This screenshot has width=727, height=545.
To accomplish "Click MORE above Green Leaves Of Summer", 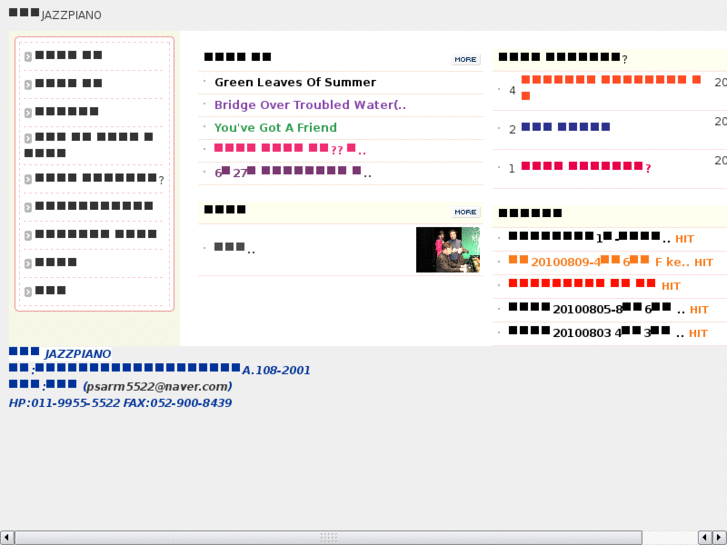I will [x=466, y=59].
